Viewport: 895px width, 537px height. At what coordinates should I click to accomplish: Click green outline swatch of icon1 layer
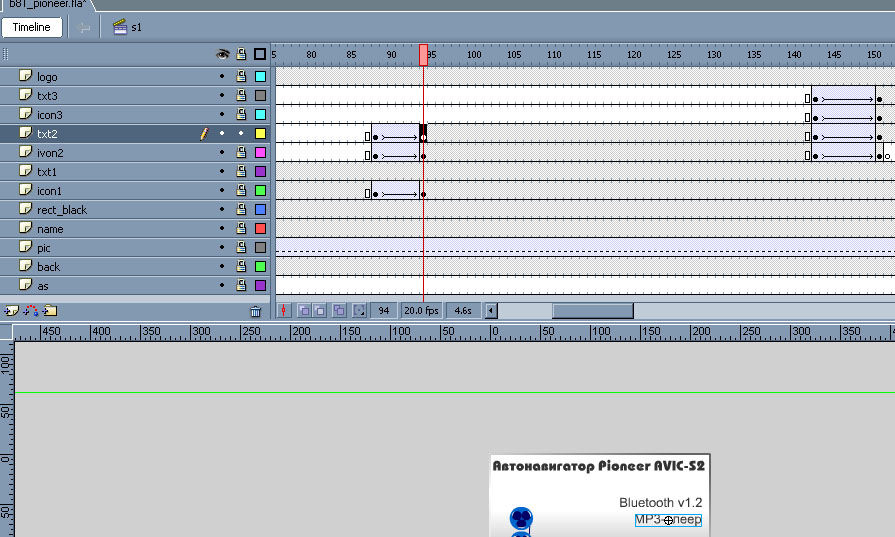260,191
